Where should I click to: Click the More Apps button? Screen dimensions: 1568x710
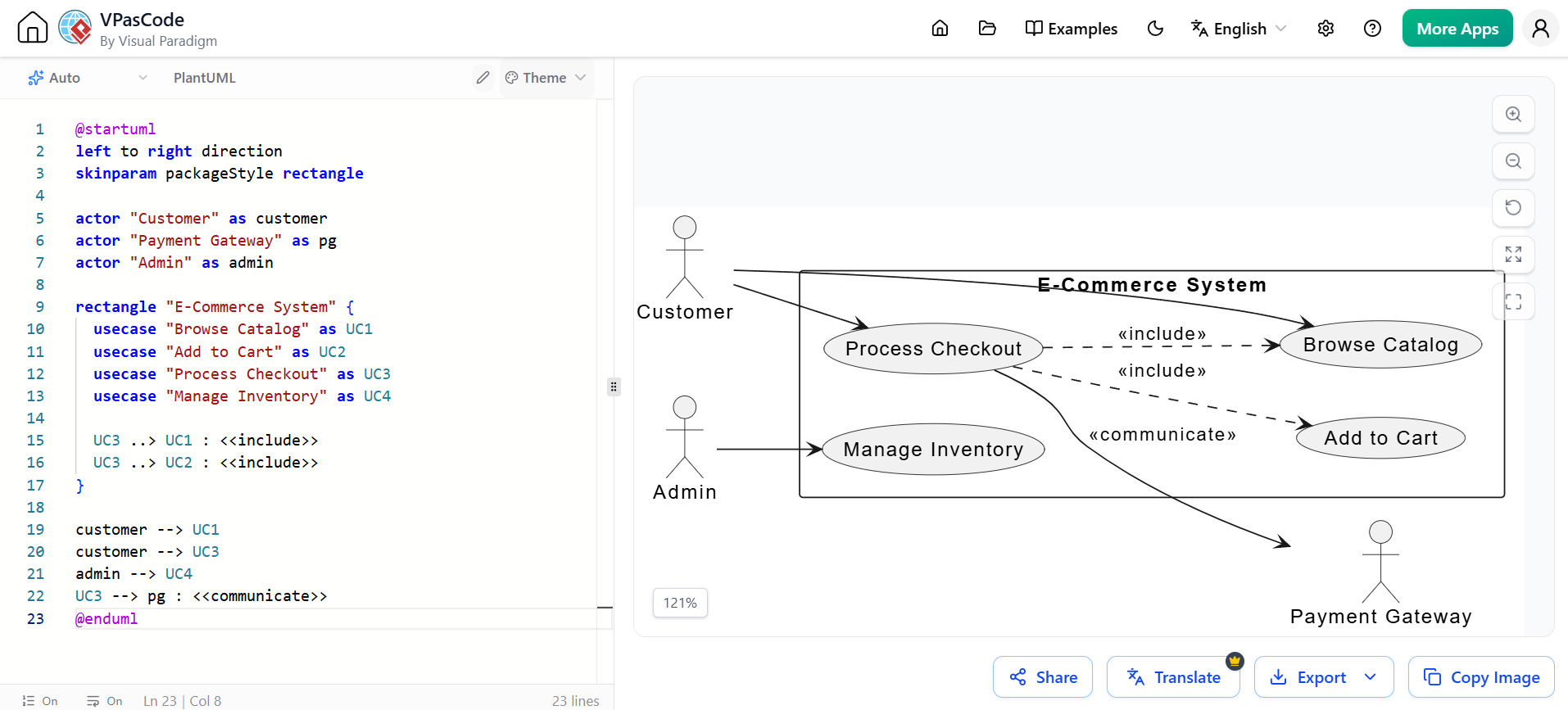point(1457,29)
